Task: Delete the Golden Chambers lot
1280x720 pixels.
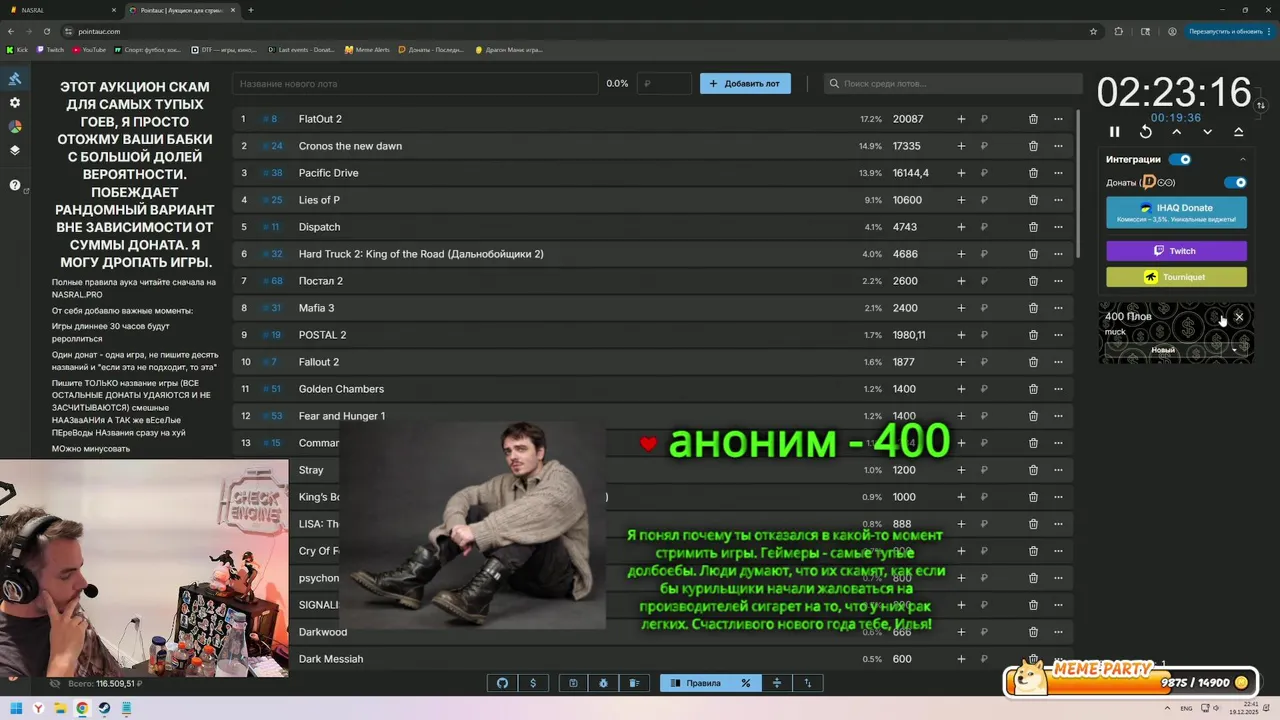Action: point(1033,389)
